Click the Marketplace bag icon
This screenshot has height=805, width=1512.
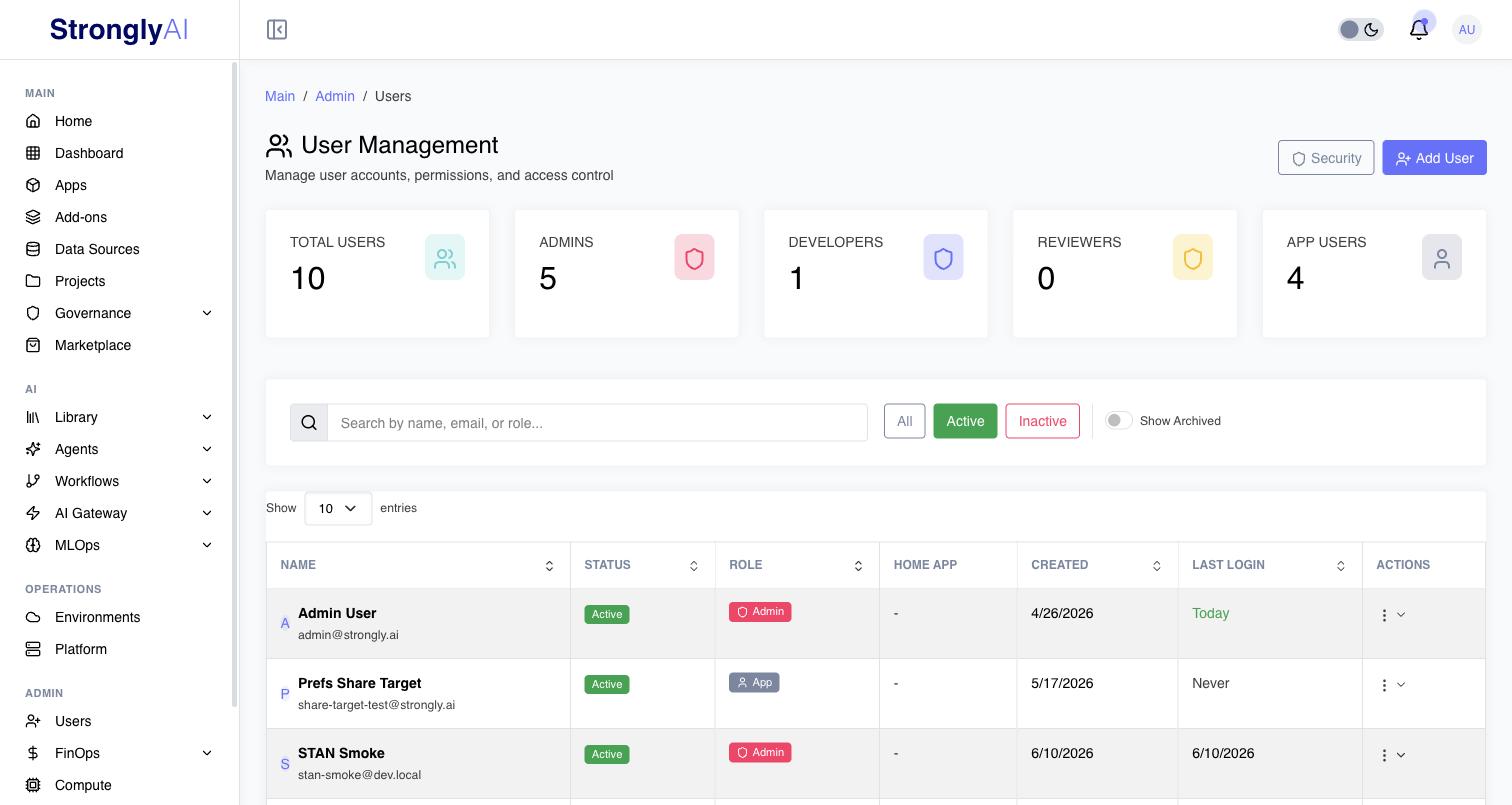pos(33,345)
